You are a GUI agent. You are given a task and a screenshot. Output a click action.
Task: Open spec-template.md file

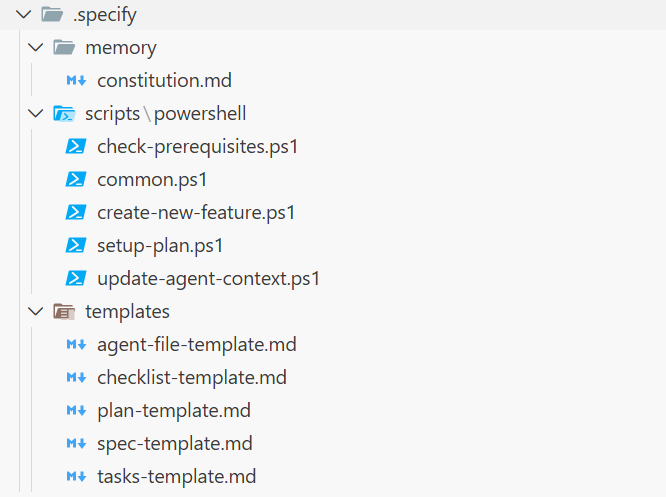click(175, 444)
